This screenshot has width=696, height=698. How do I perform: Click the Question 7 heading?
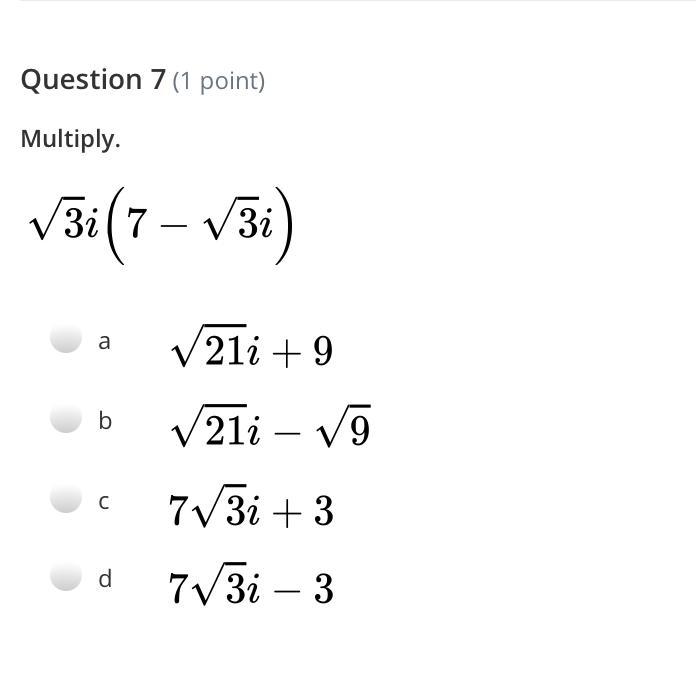[x=93, y=80]
